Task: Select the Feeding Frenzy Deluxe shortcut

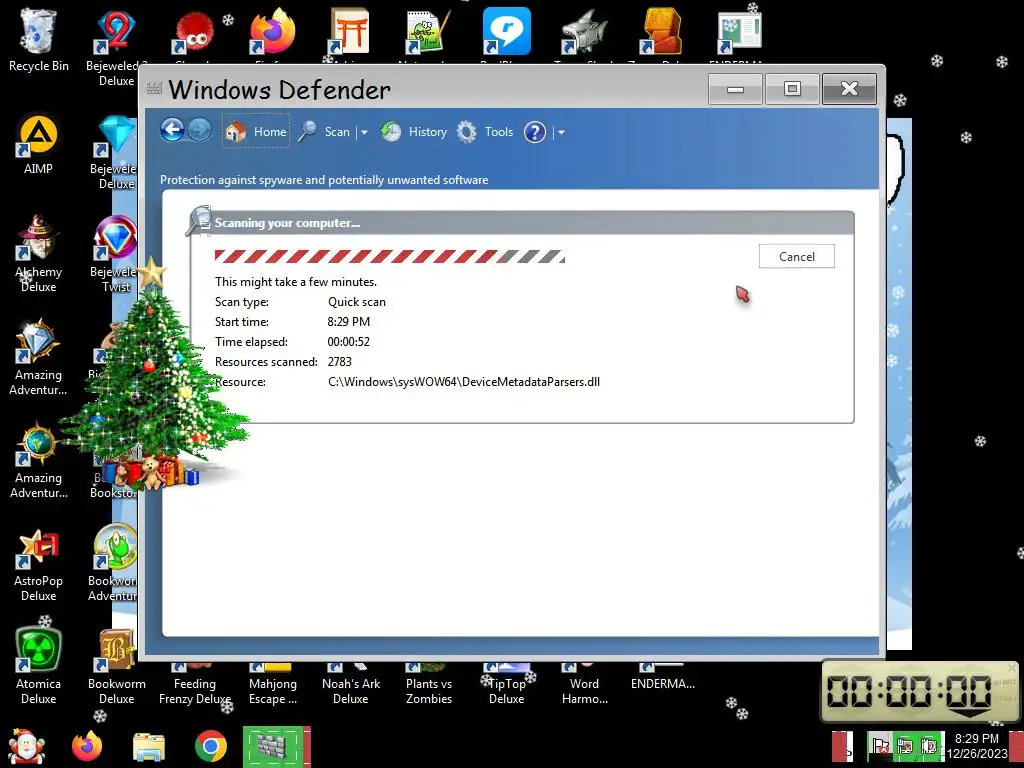Action: [x=195, y=684]
